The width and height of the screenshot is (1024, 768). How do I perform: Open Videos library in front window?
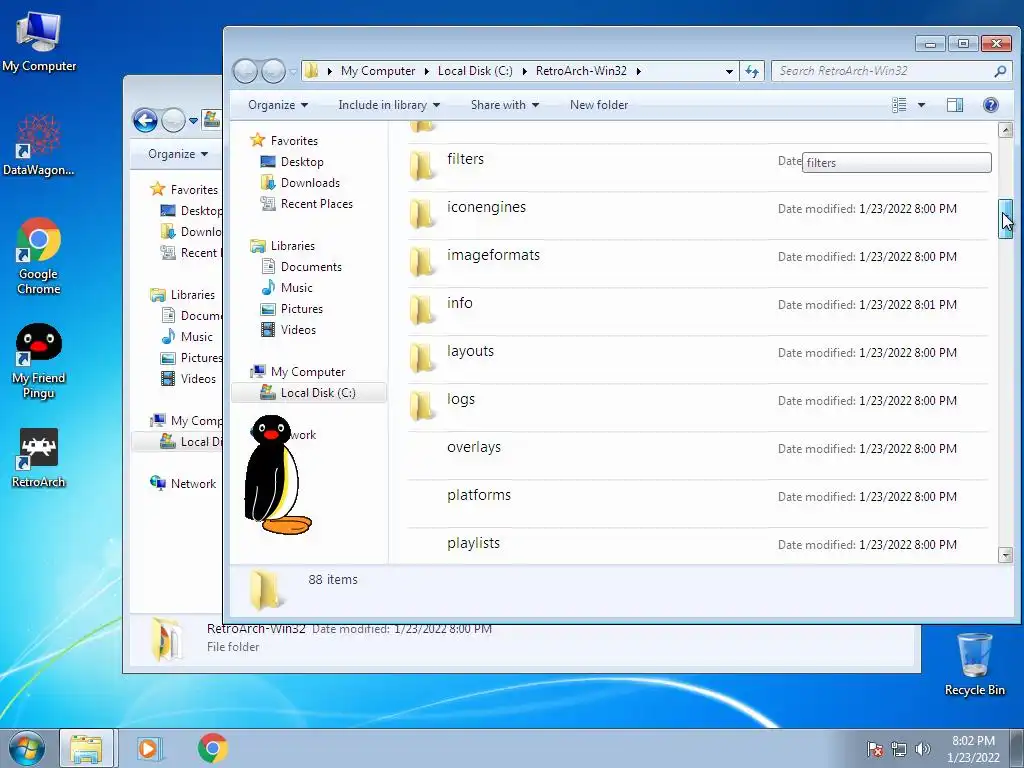coord(298,330)
